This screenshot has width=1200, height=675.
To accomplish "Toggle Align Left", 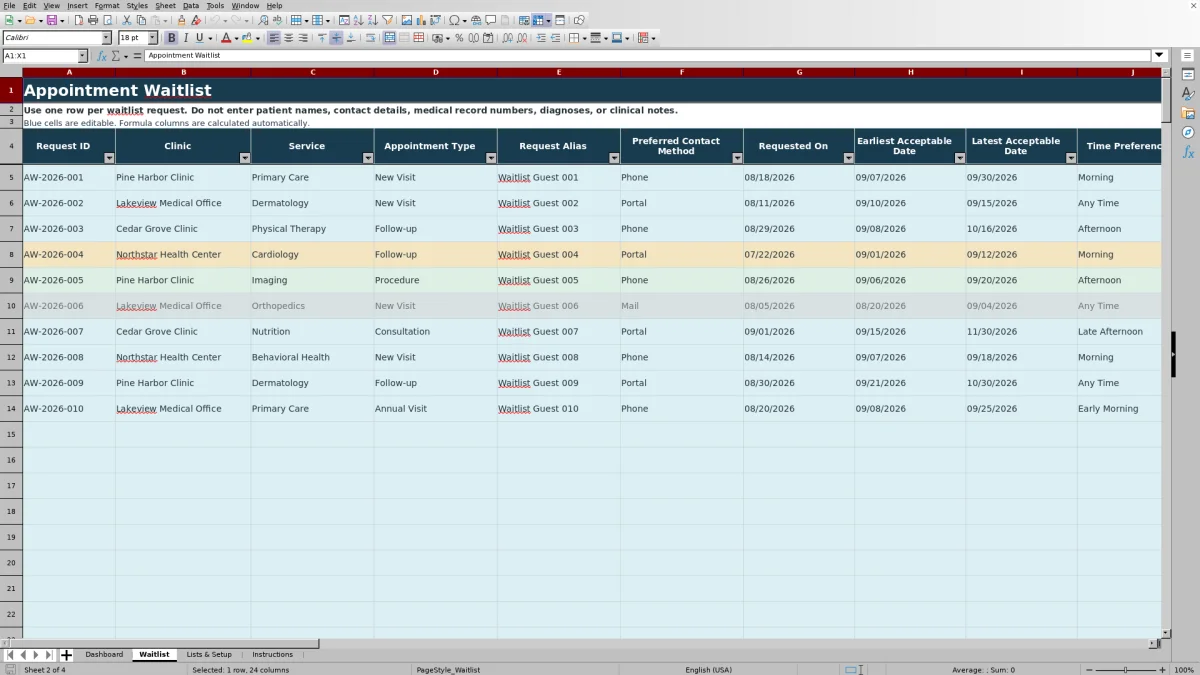I will tap(273, 38).
